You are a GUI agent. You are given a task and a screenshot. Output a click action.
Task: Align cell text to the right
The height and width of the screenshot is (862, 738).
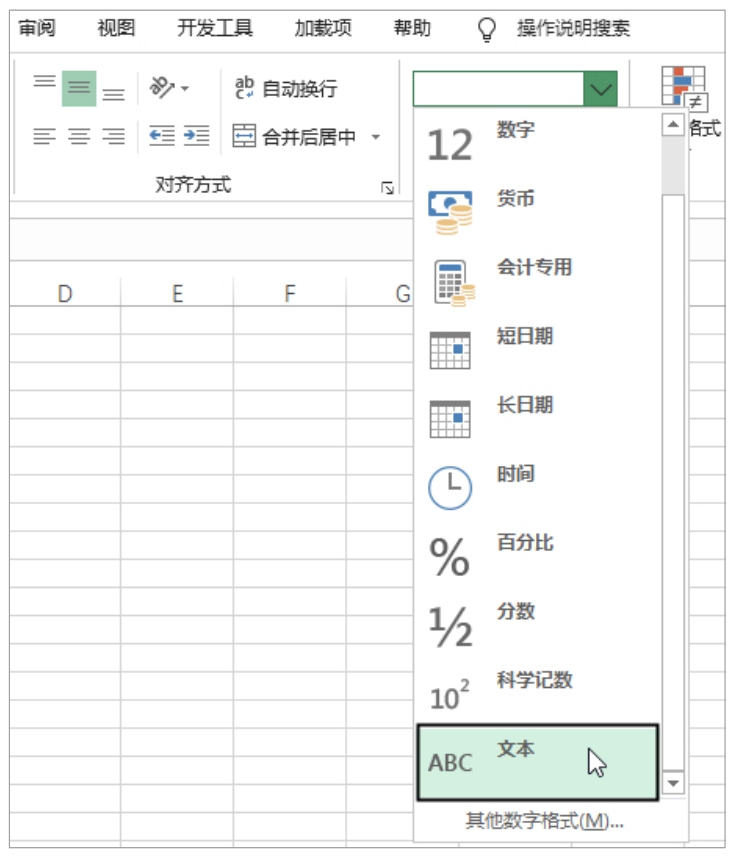114,137
